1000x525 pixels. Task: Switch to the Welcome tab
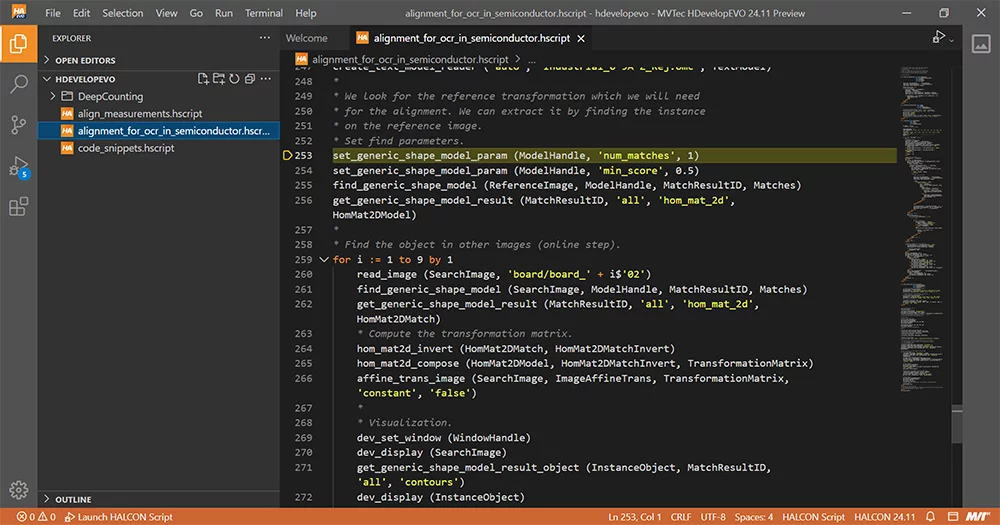tap(306, 38)
